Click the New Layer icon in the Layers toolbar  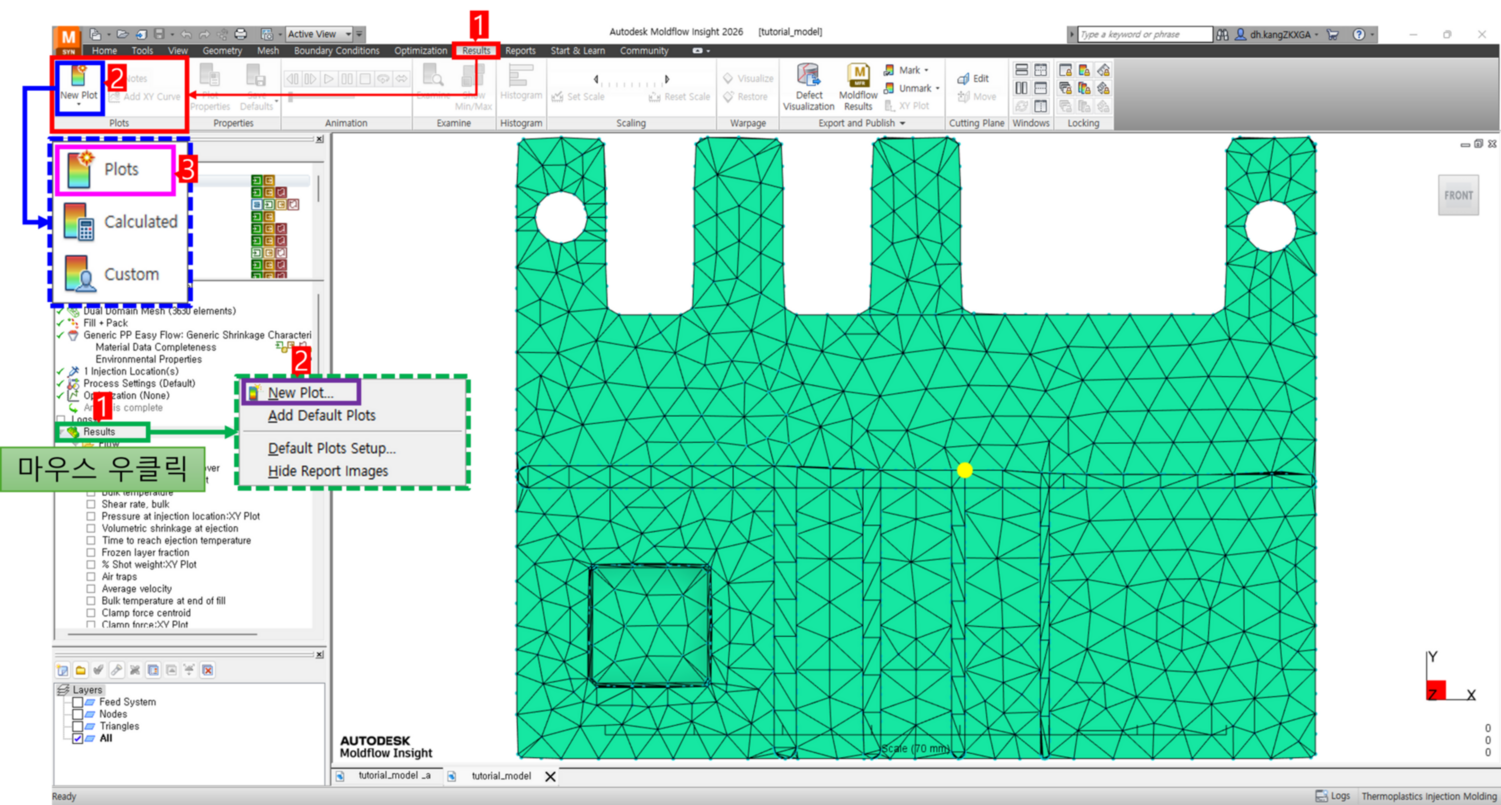[x=62, y=670]
